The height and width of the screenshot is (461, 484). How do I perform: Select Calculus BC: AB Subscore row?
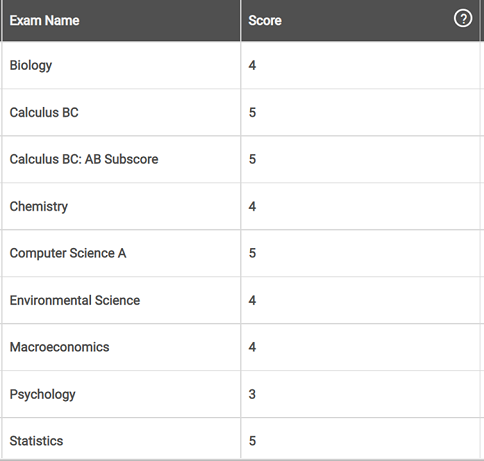pos(241,159)
